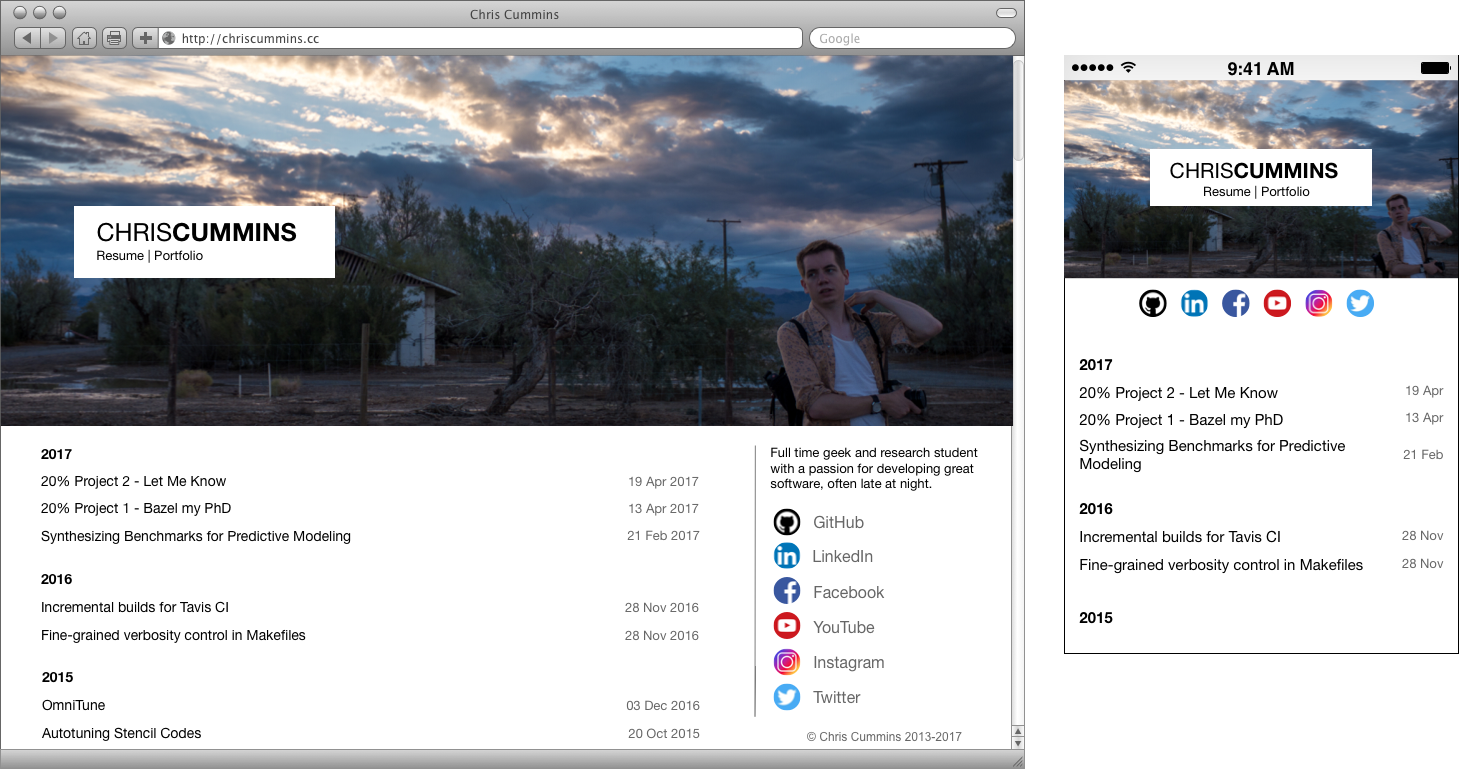The image size is (1459, 769).
Task: Click the globe icon in the address bar
Action: pyautogui.click(x=169, y=38)
